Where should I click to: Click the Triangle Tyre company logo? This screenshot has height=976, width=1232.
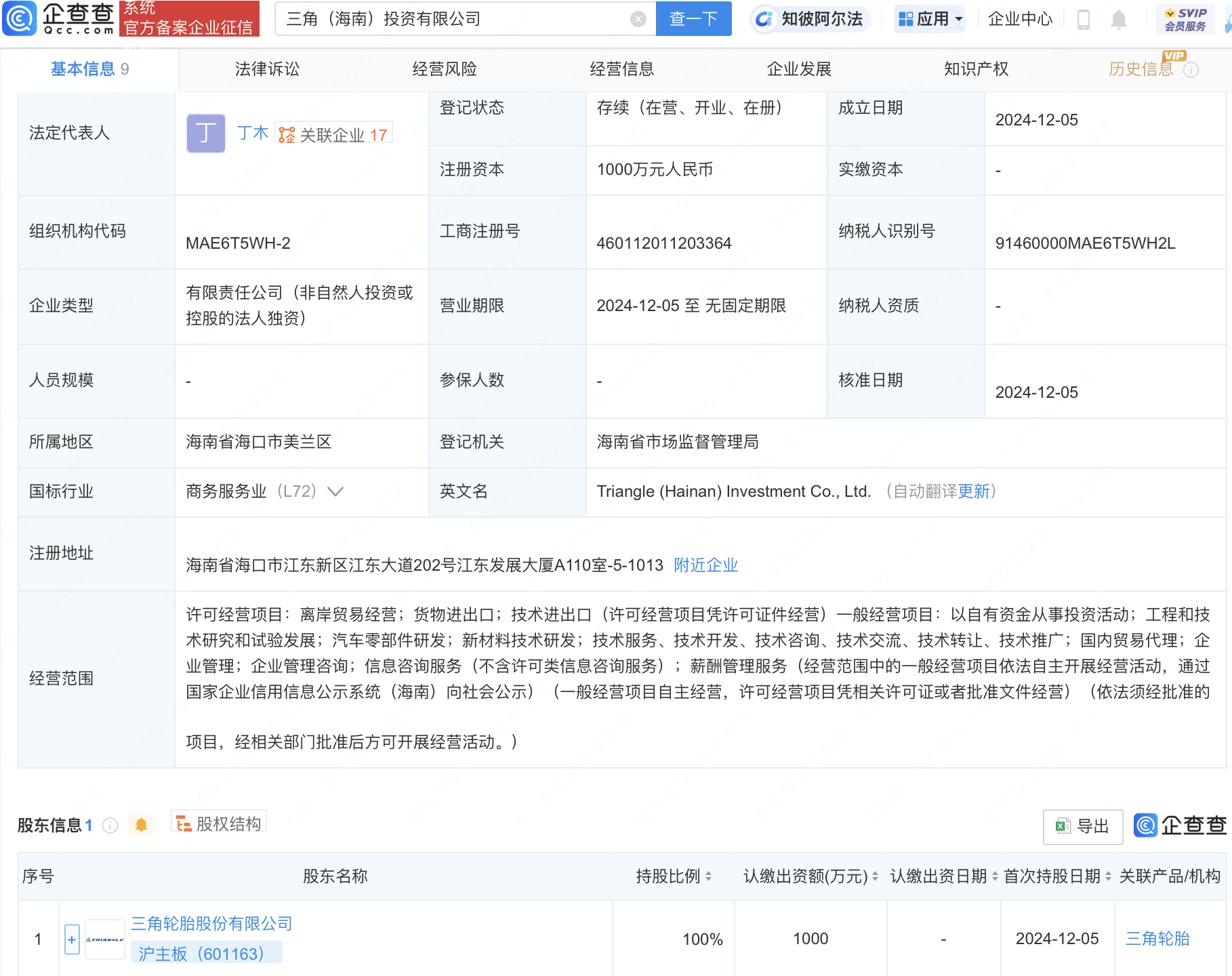pyautogui.click(x=105, y=939)
